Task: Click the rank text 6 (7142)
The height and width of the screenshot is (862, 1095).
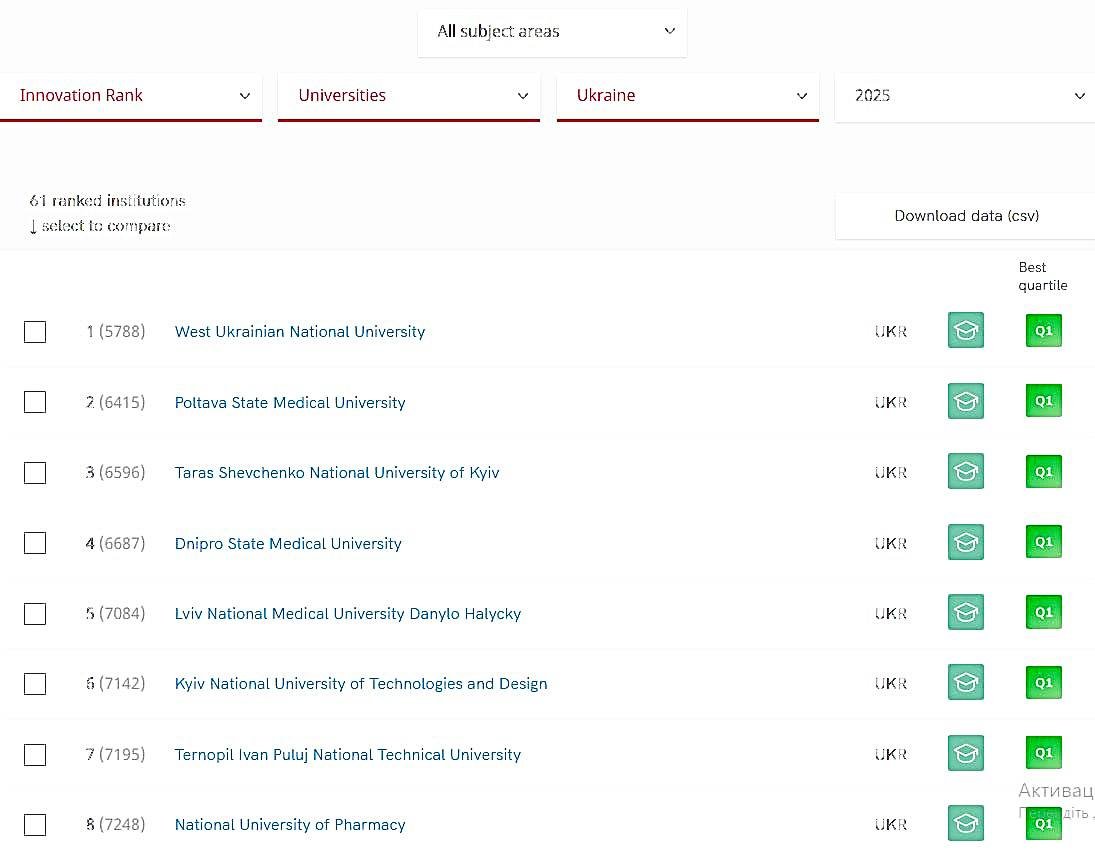Action: coord(116,683)
